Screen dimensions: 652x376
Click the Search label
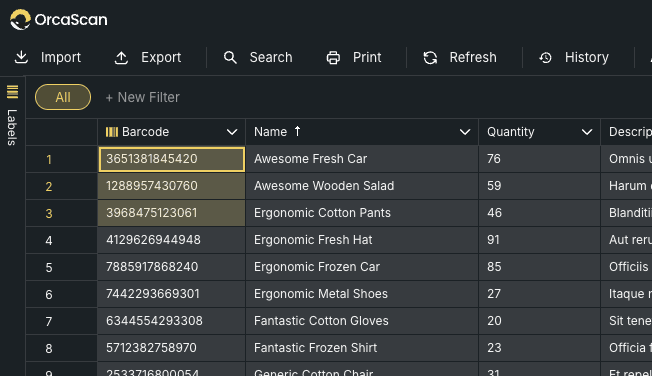[x=271, y=57]
